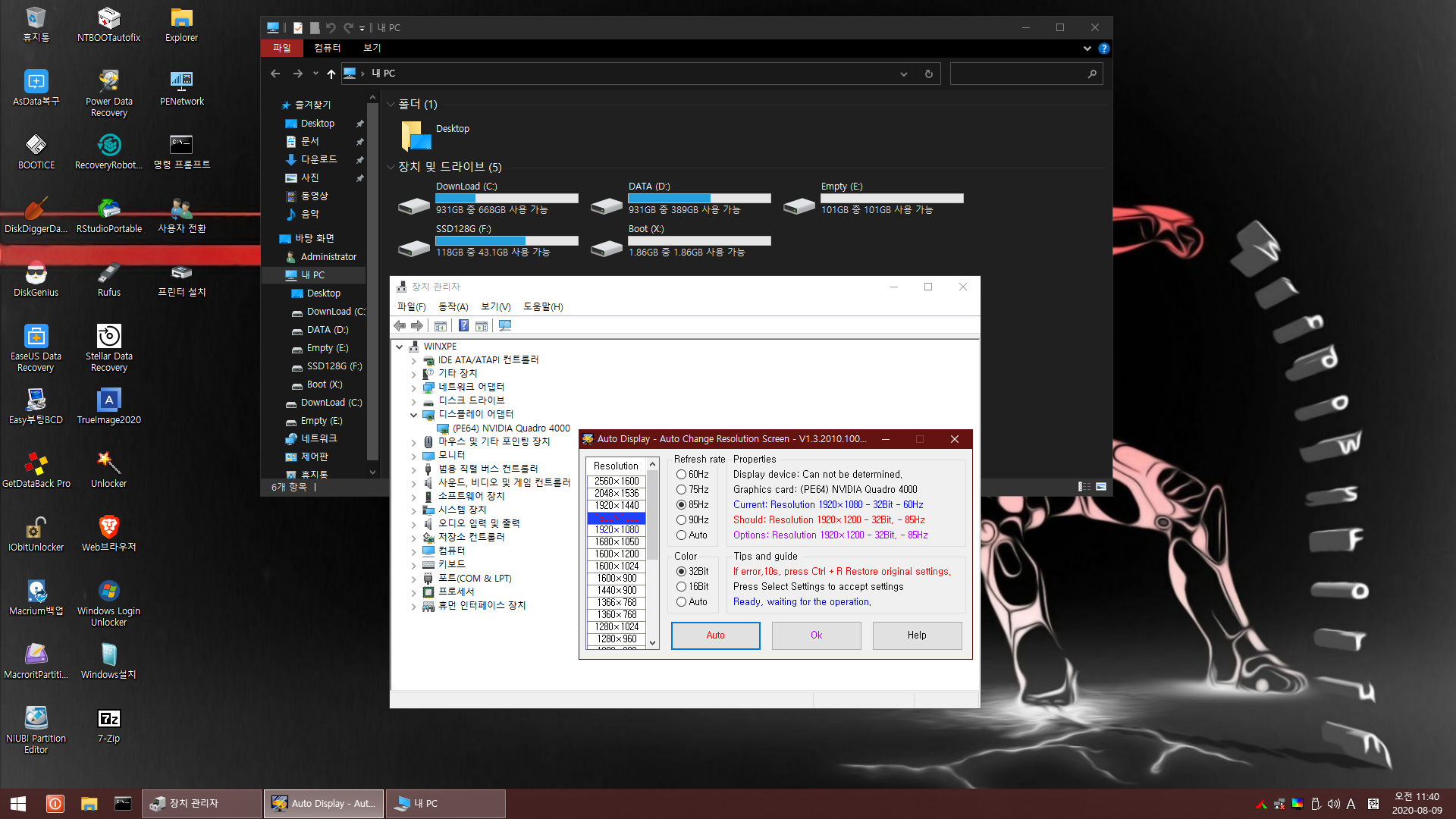
Task: Open the NTBOOTautofix desktop icon
Action: point(108,24)
